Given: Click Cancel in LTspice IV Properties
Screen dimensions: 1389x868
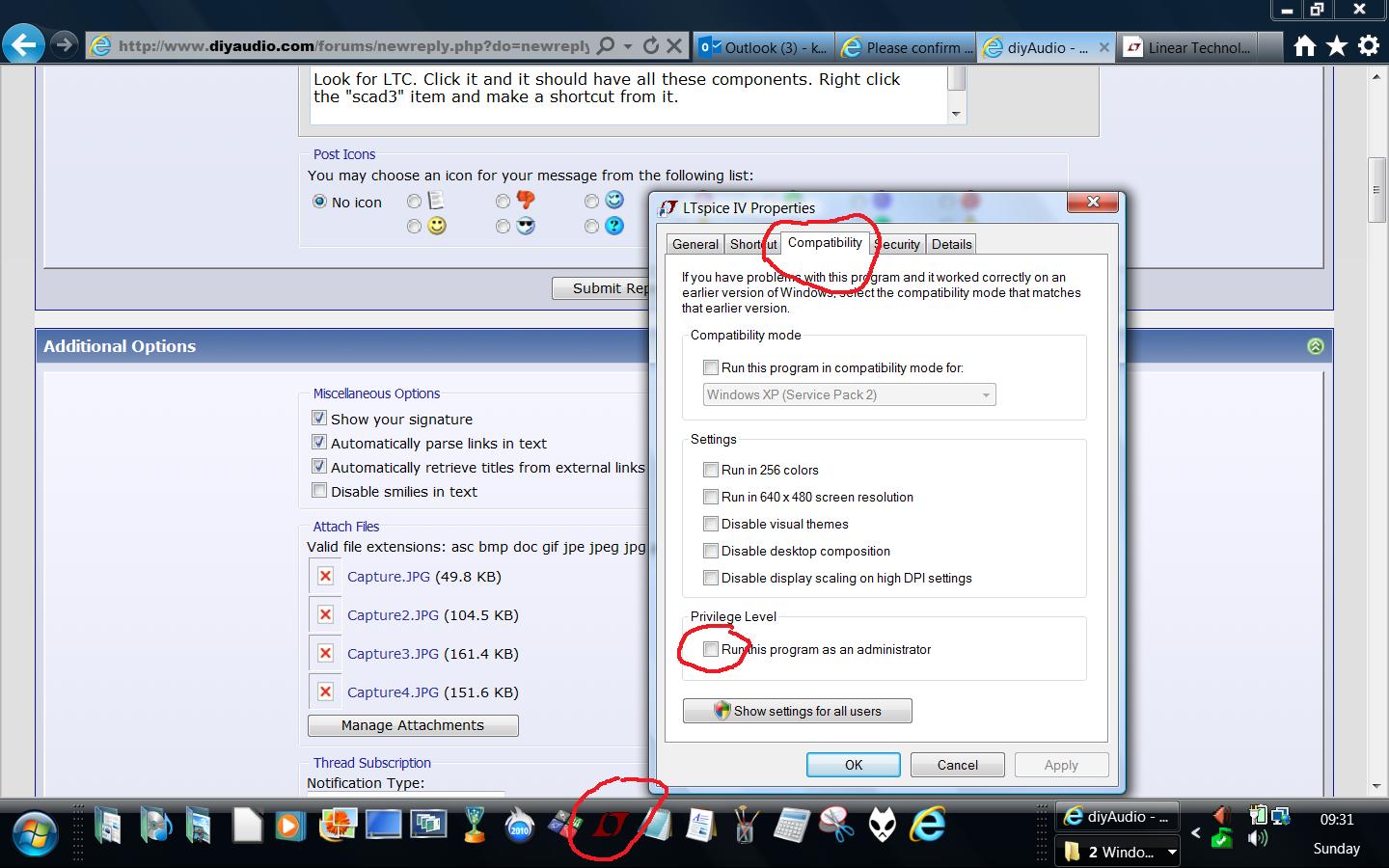Looking at the screenshot, I should click(958, 765).
